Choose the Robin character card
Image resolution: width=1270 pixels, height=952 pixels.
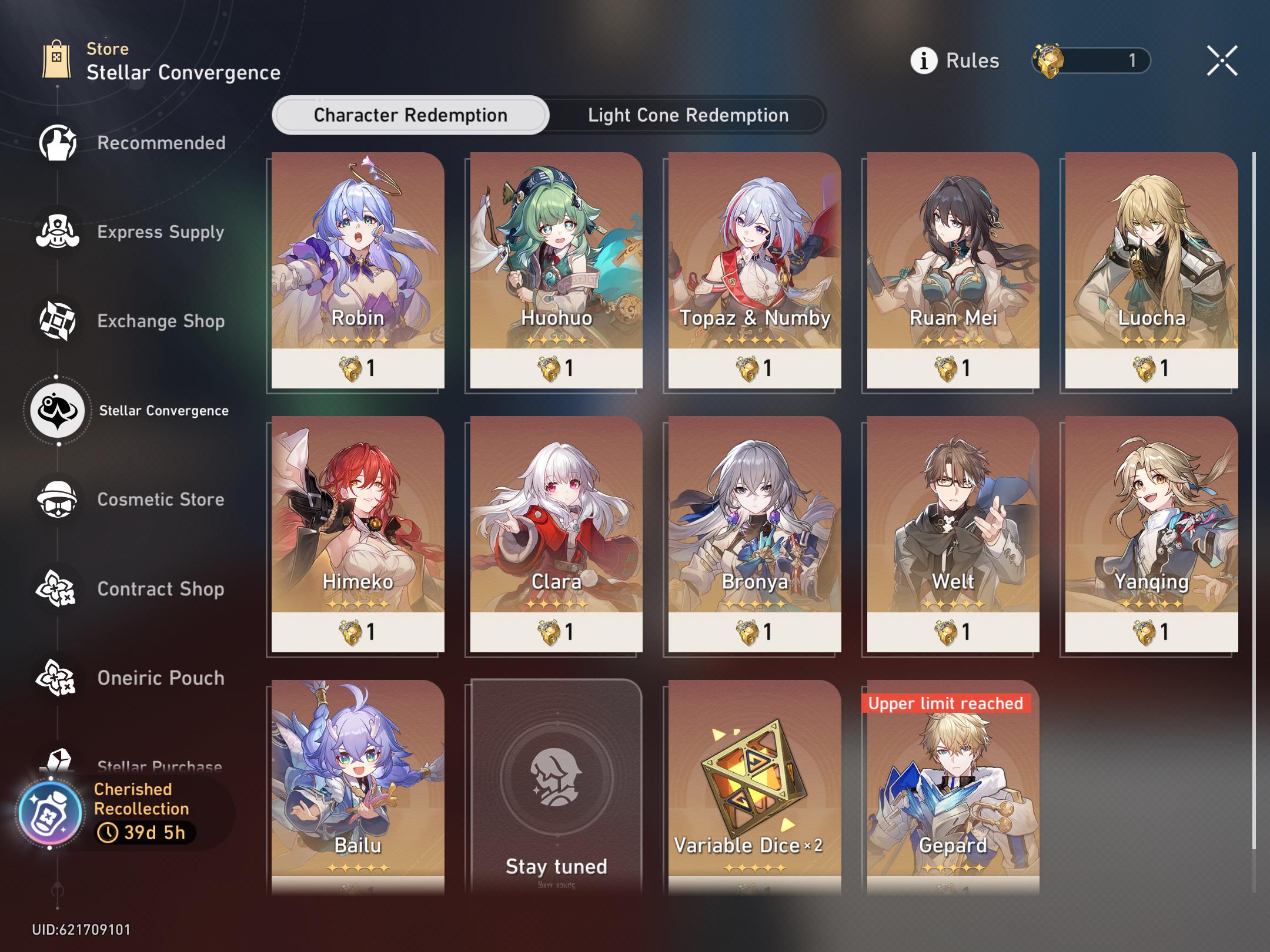[x=357, y=270]
